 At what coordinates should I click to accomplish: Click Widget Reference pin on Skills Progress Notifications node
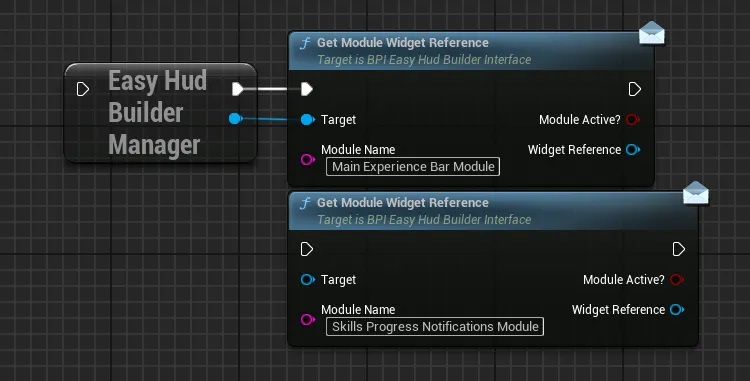point(677,310)
